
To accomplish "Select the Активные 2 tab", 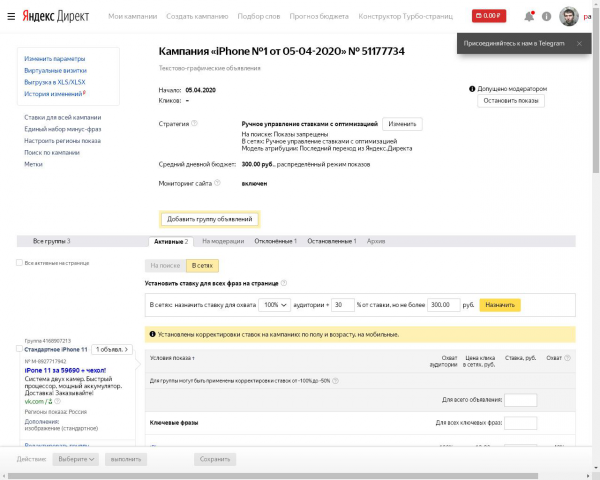I will (171, 242).
